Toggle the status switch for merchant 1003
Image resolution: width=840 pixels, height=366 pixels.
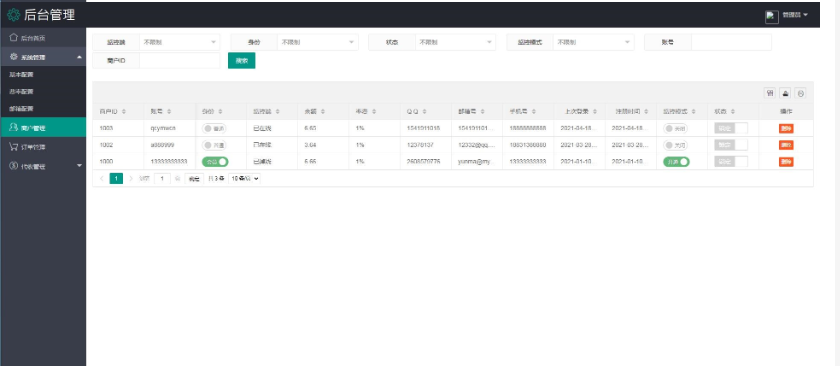[731, 129]
